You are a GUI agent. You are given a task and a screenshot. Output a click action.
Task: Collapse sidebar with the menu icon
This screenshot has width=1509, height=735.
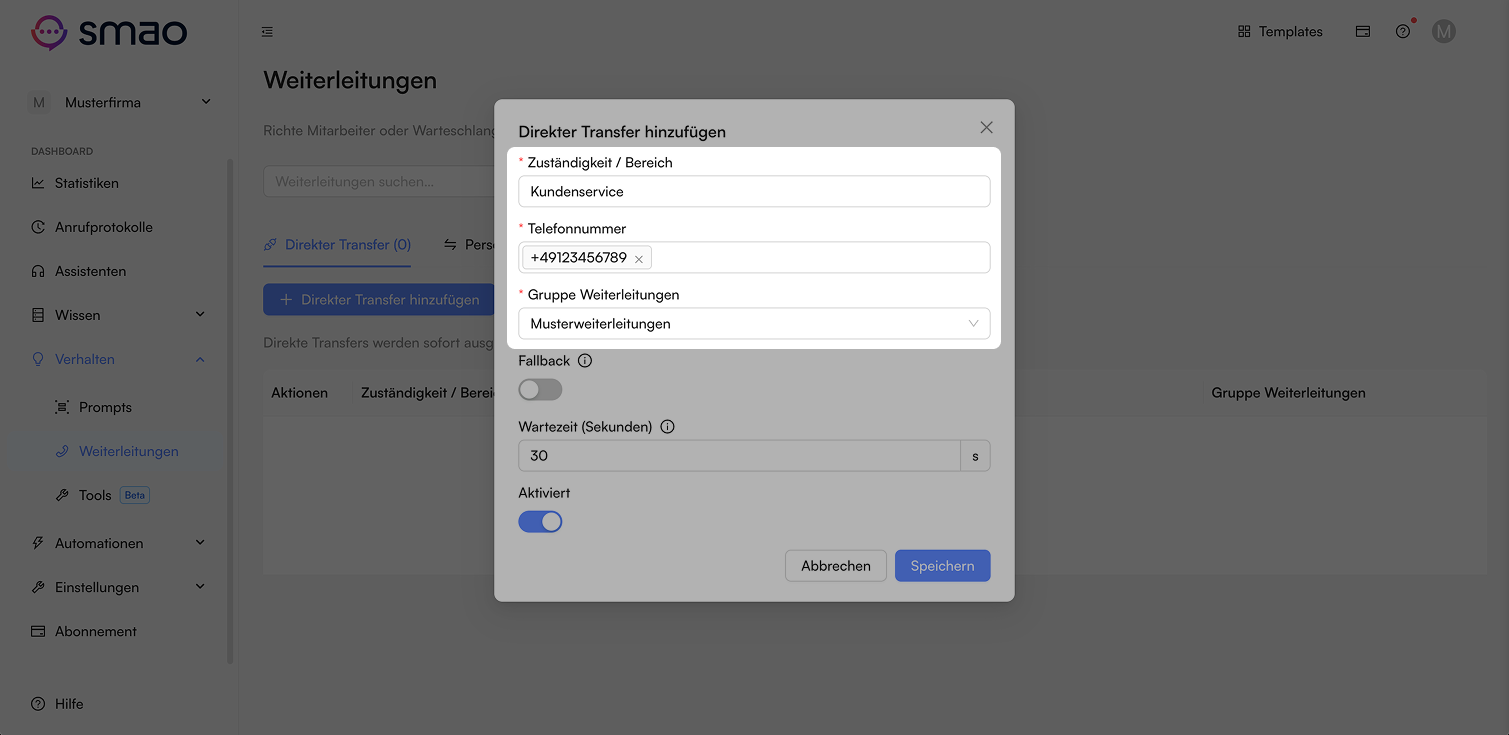pyautogui.click(x=267, y=32)
